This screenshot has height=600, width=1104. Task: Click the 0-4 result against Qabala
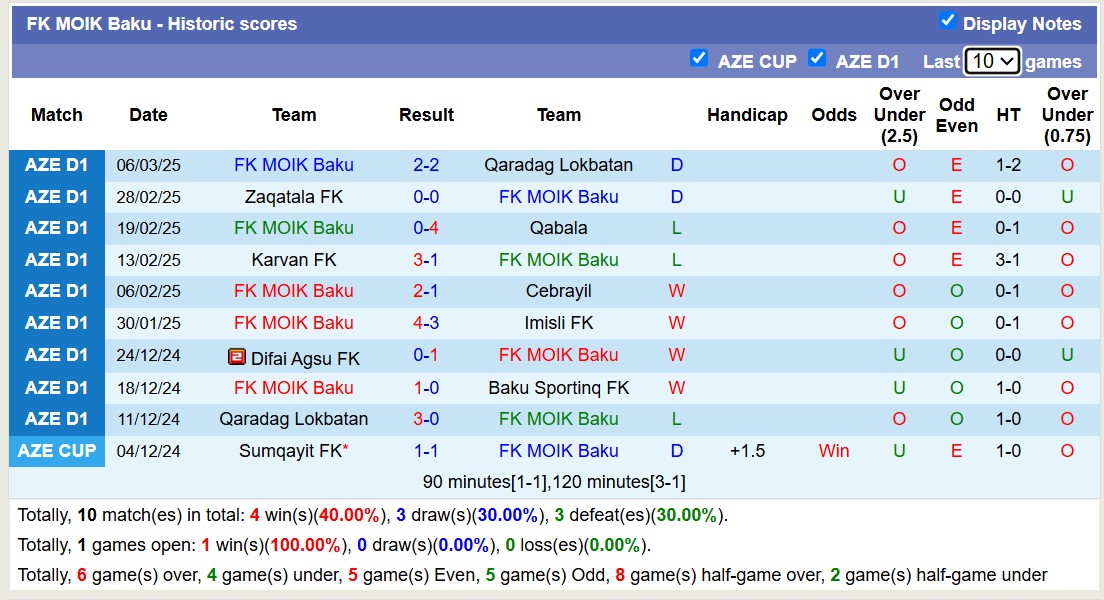coord(426,228)
